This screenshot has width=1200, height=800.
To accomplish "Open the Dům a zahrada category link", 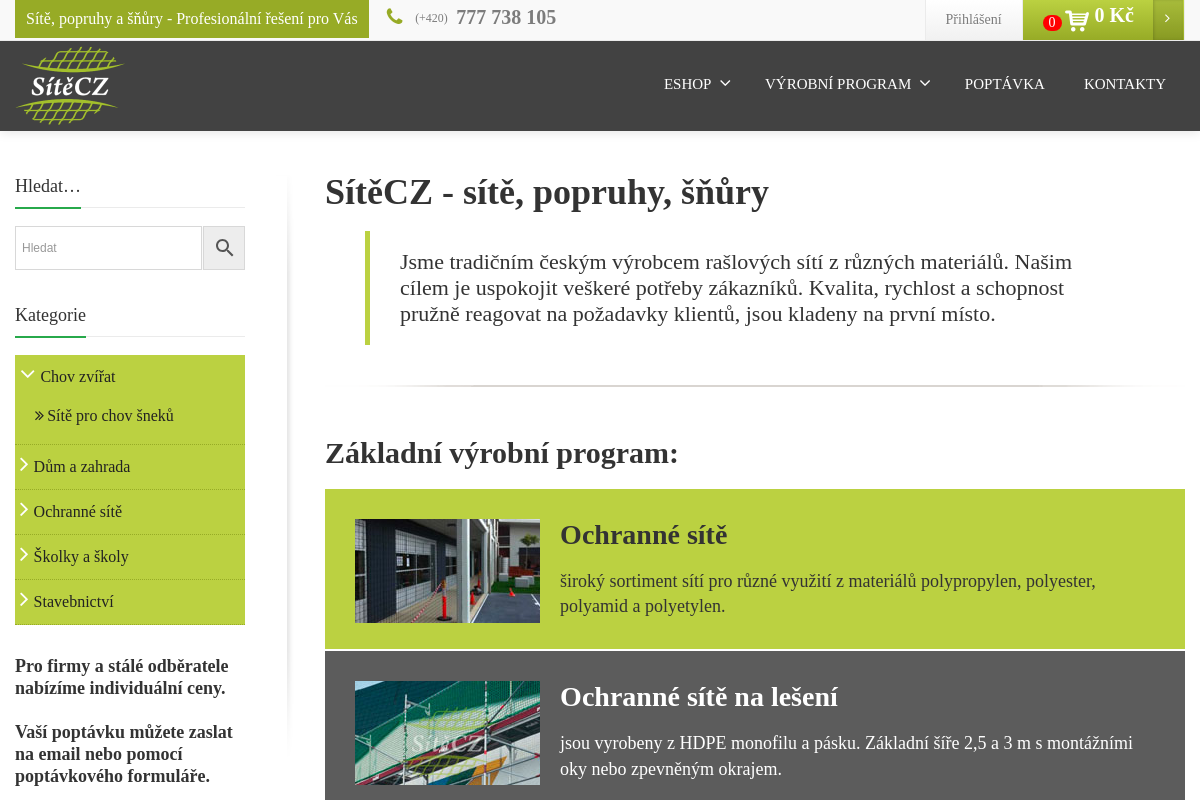I will (82, 467).
